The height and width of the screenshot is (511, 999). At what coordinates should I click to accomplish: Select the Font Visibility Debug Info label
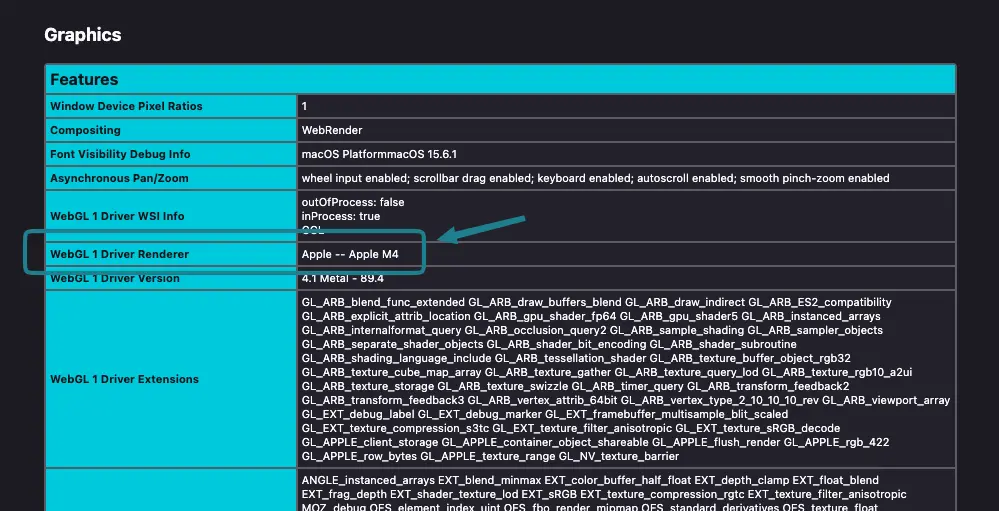click(120, 154)
